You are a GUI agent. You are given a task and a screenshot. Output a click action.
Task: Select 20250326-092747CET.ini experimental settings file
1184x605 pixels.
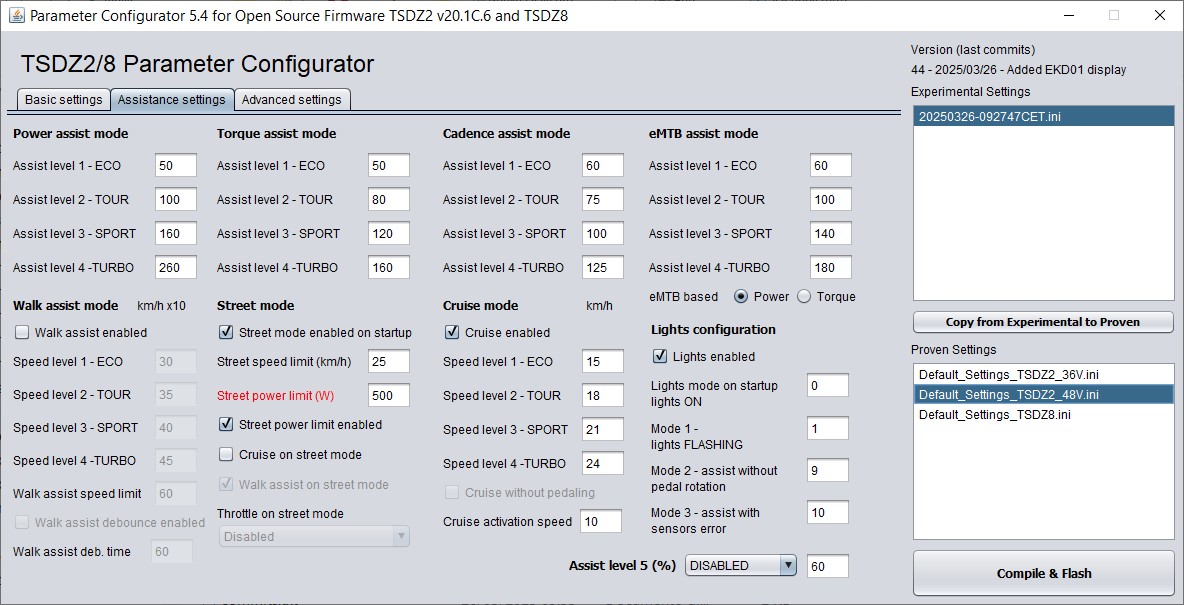point(1044,116)
